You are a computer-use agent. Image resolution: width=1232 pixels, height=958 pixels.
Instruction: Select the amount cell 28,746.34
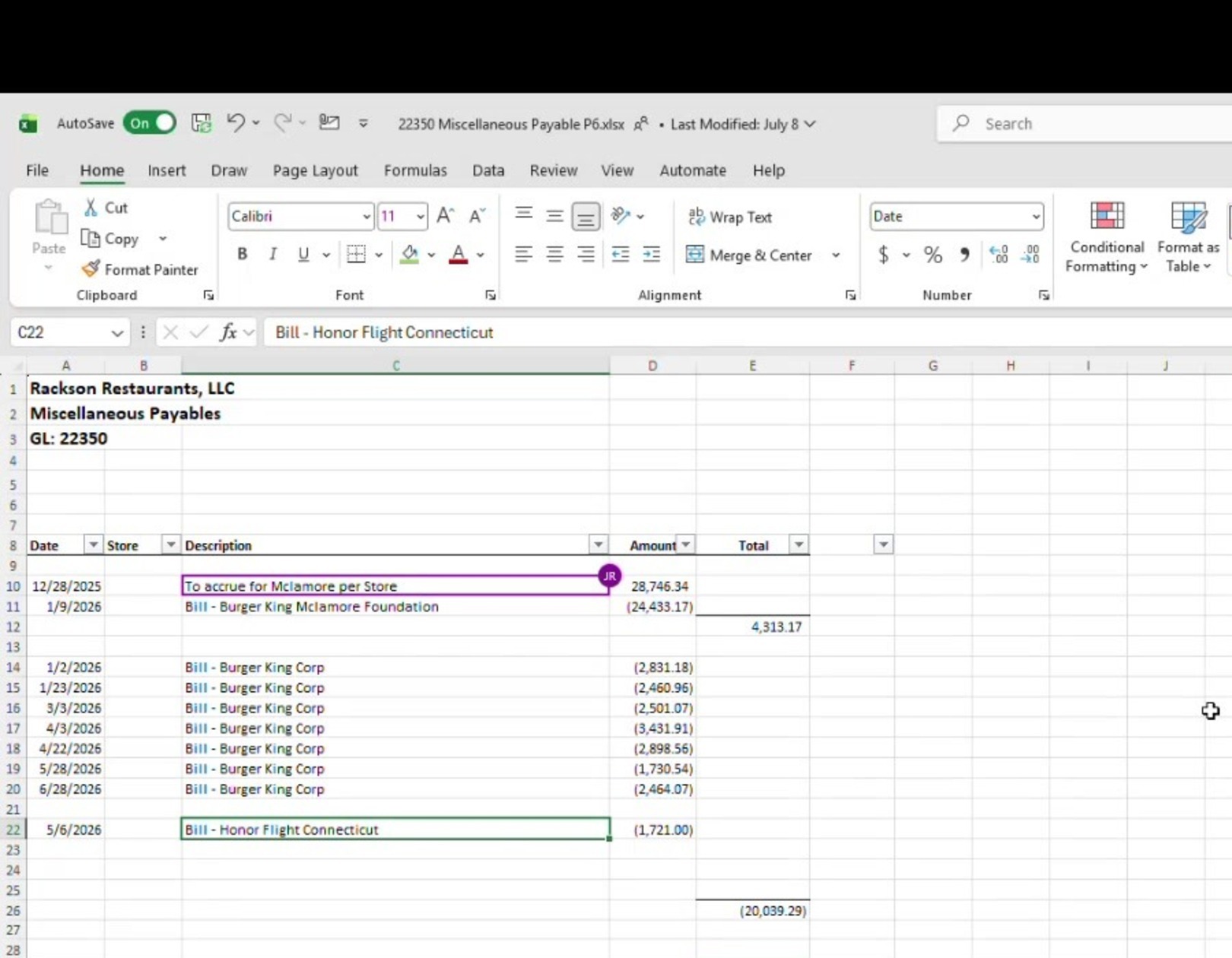[x=653, y=586]
